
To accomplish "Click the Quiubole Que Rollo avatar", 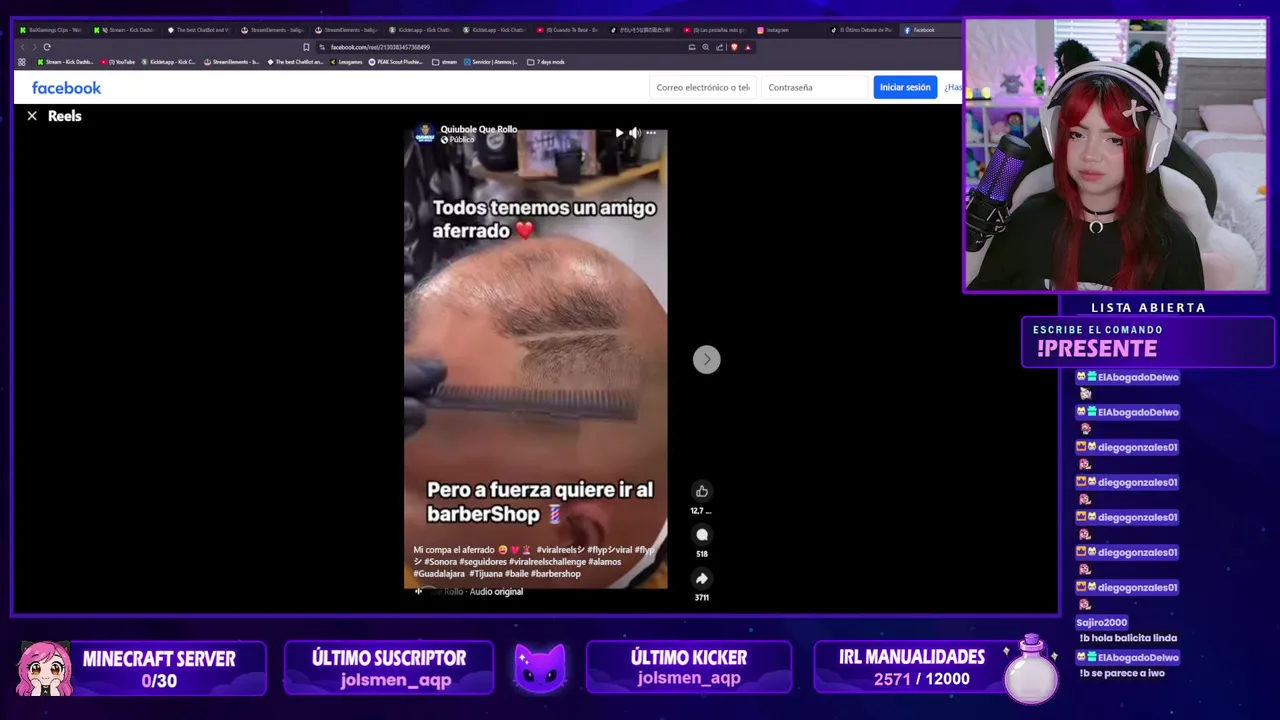I will click(425, 133).
